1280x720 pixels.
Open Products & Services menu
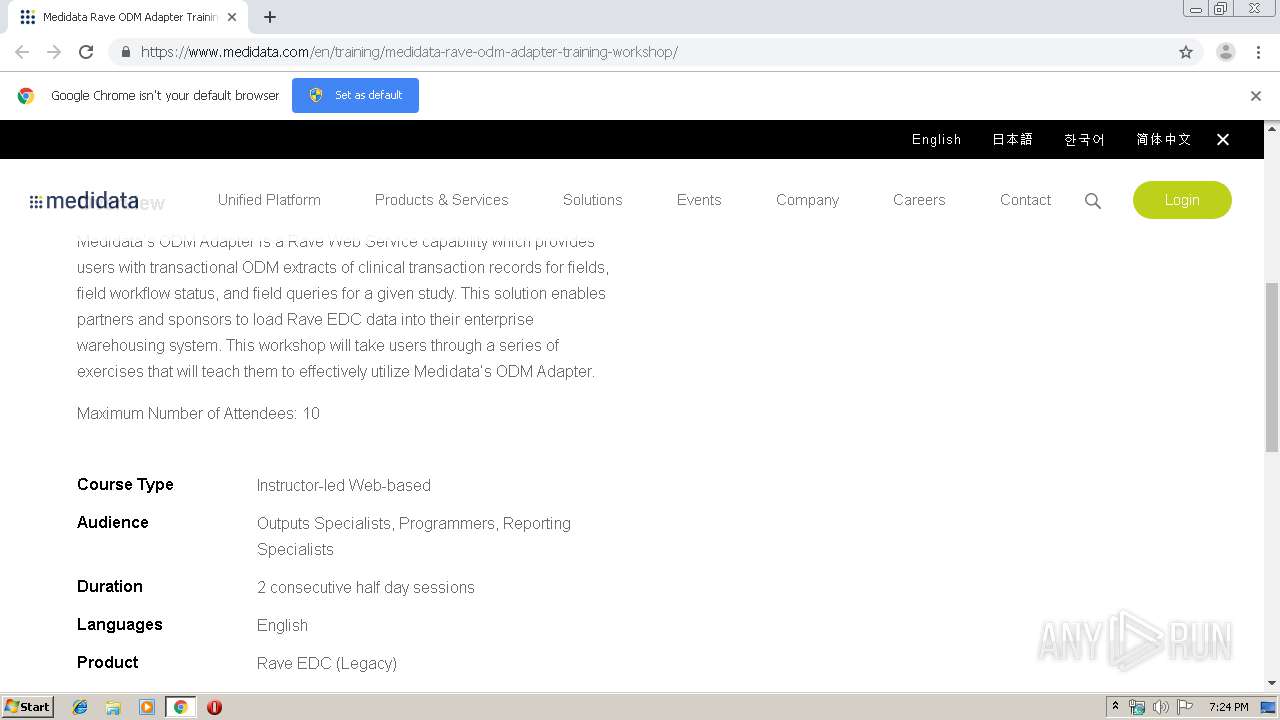[x=442, y=200]
